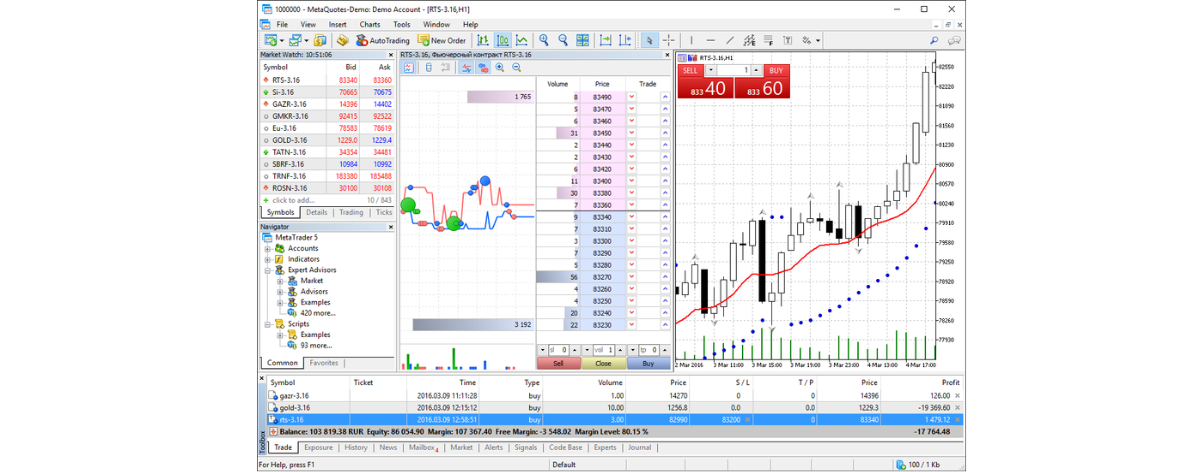Select the rts-3.16 position row
1181x472 pixels.
615,419
